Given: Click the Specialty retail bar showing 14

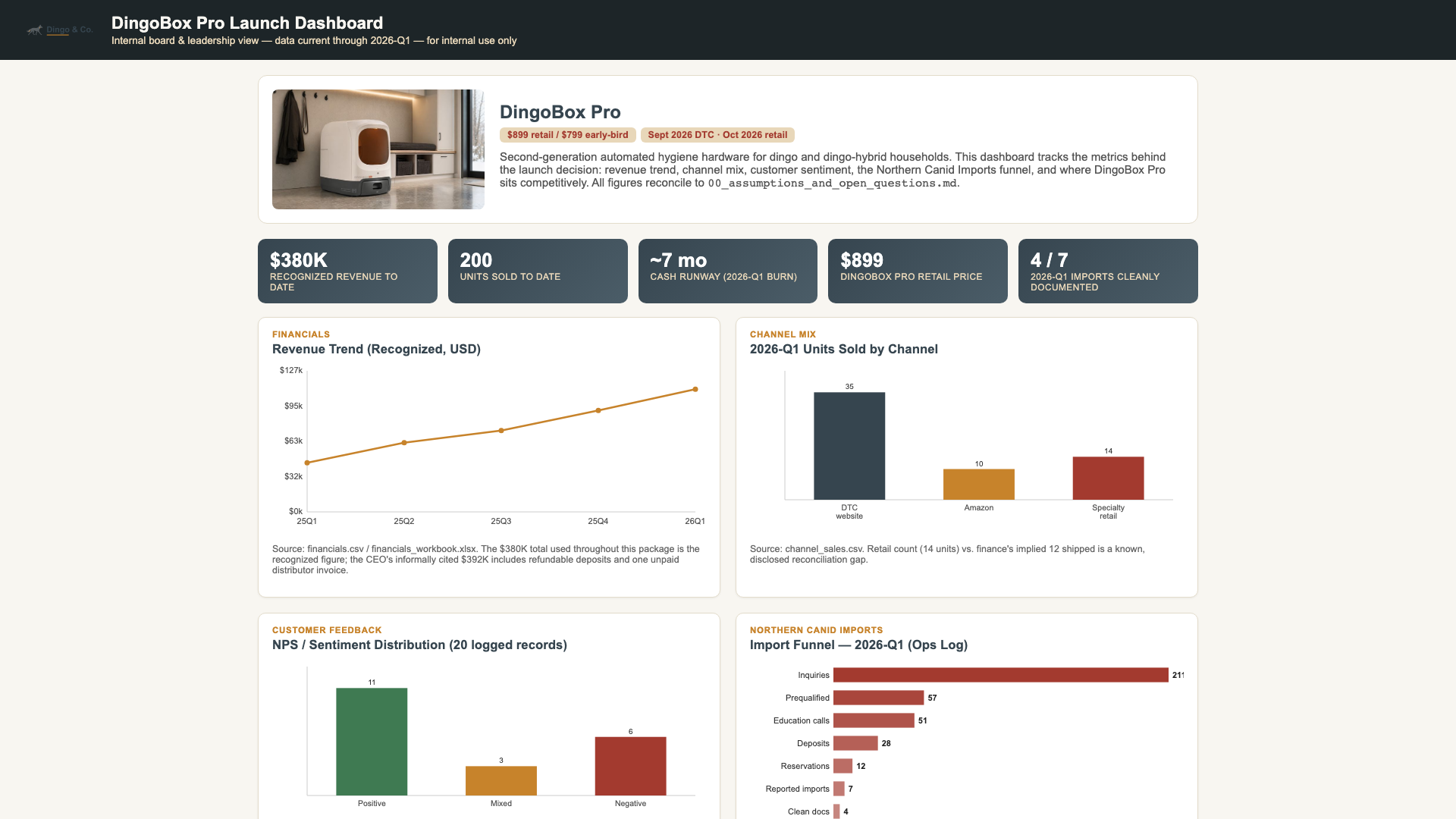Looking at the screenshot, I should coord(1108,478).
